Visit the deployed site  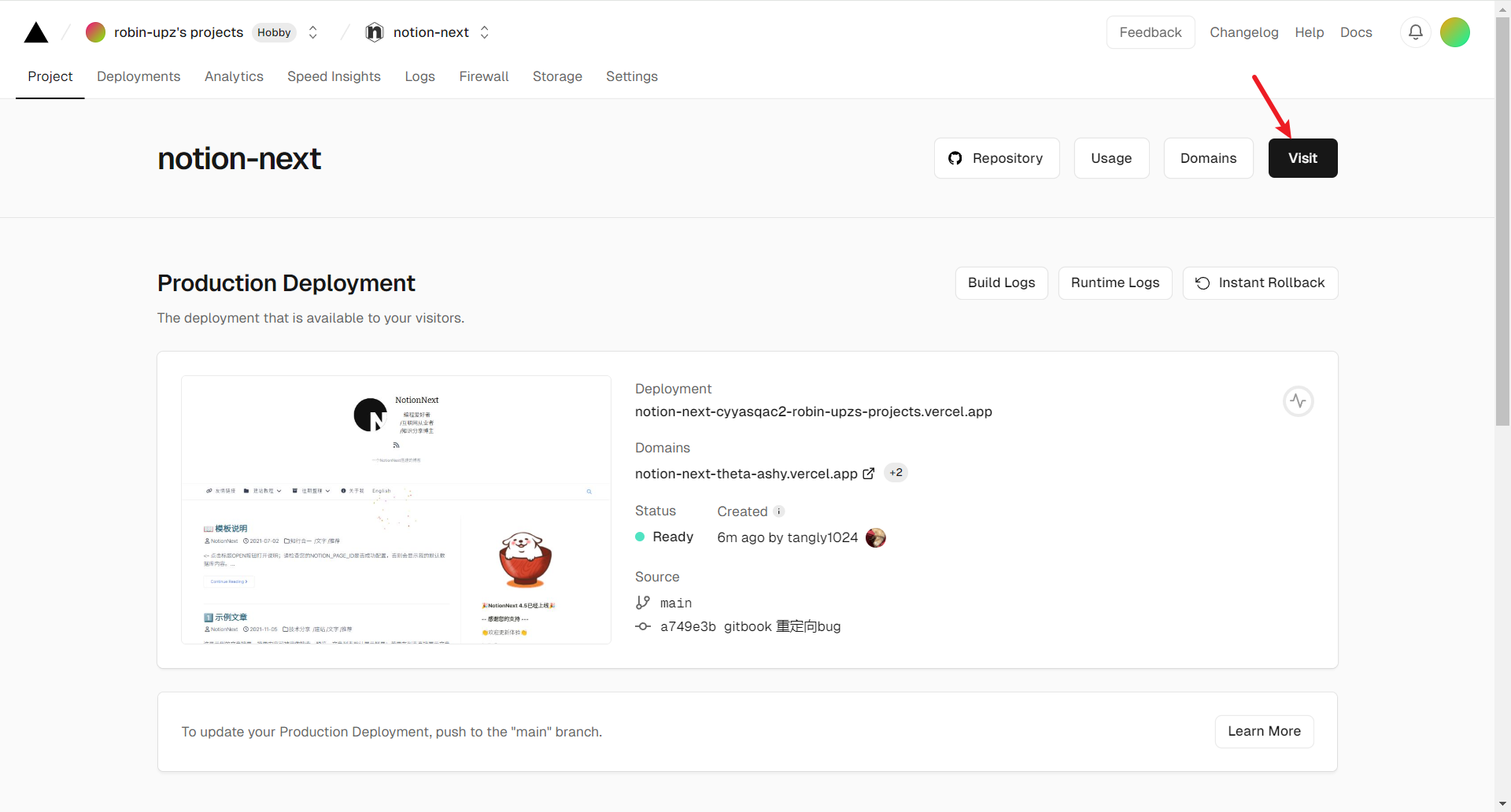tap(1302, 157)
